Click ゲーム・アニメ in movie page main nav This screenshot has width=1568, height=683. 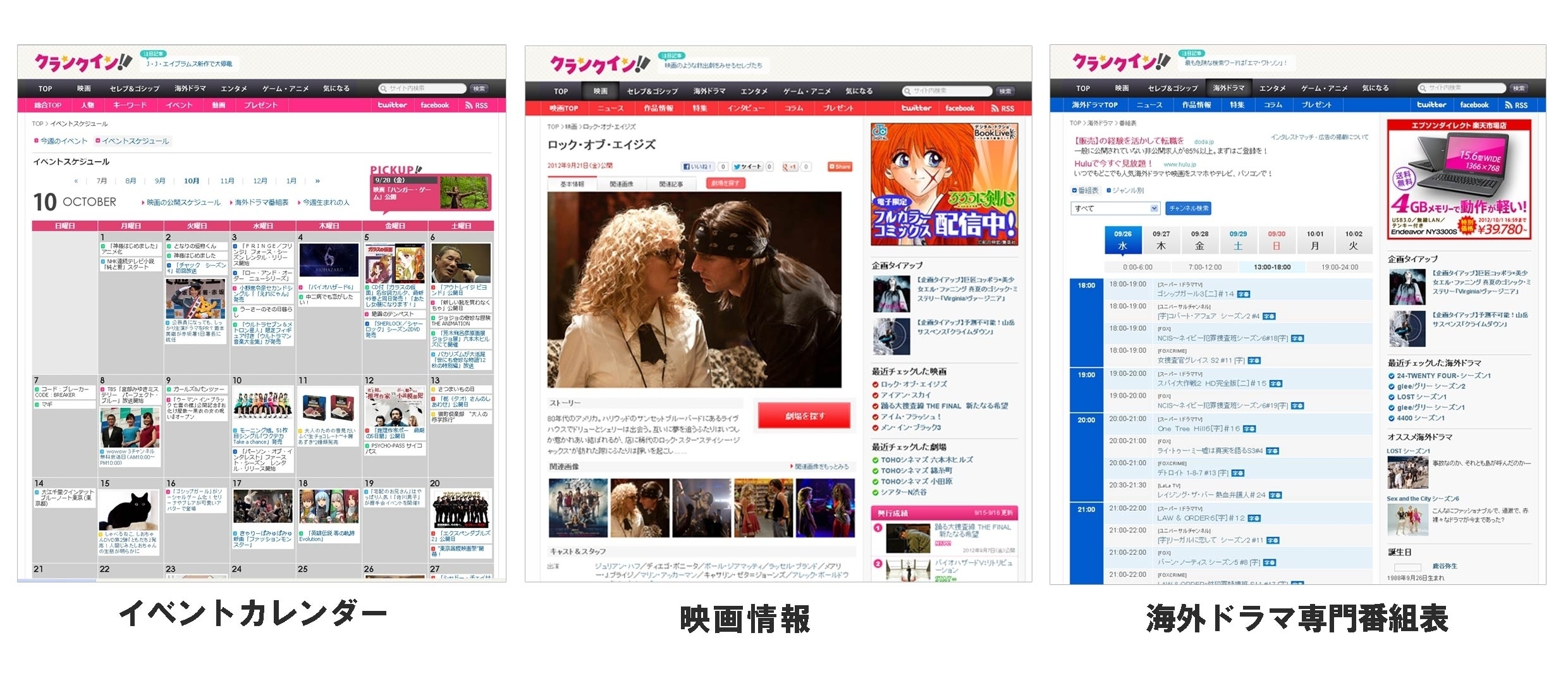807,91
